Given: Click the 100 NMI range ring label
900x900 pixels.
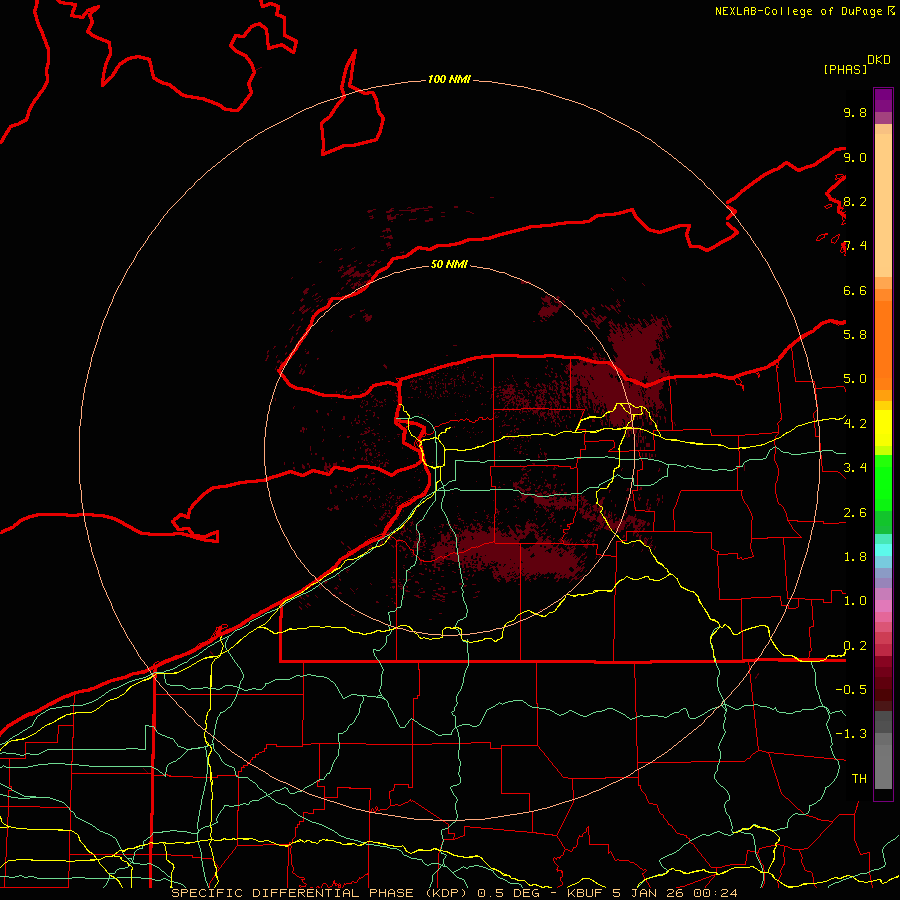Looking at the screenshot, I should pyautogui.click(x=449, y=79).
